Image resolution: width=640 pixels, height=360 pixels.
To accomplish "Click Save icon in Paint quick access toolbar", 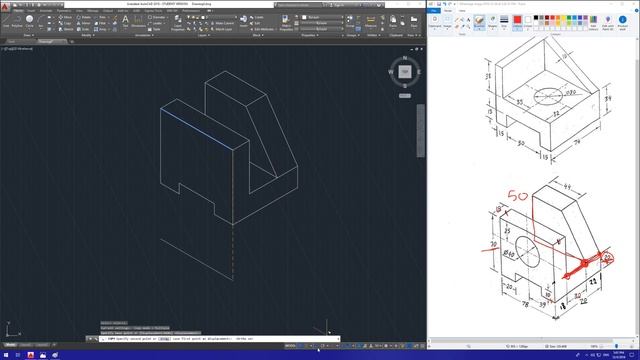I will click(439, 4).
